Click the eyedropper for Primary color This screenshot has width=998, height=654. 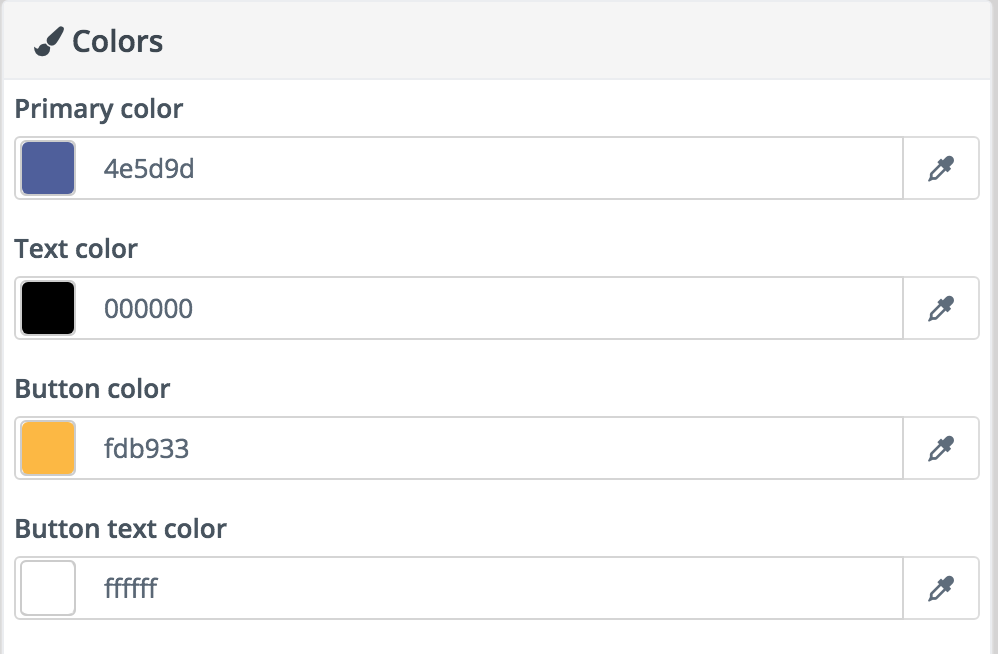click(941, 169)
